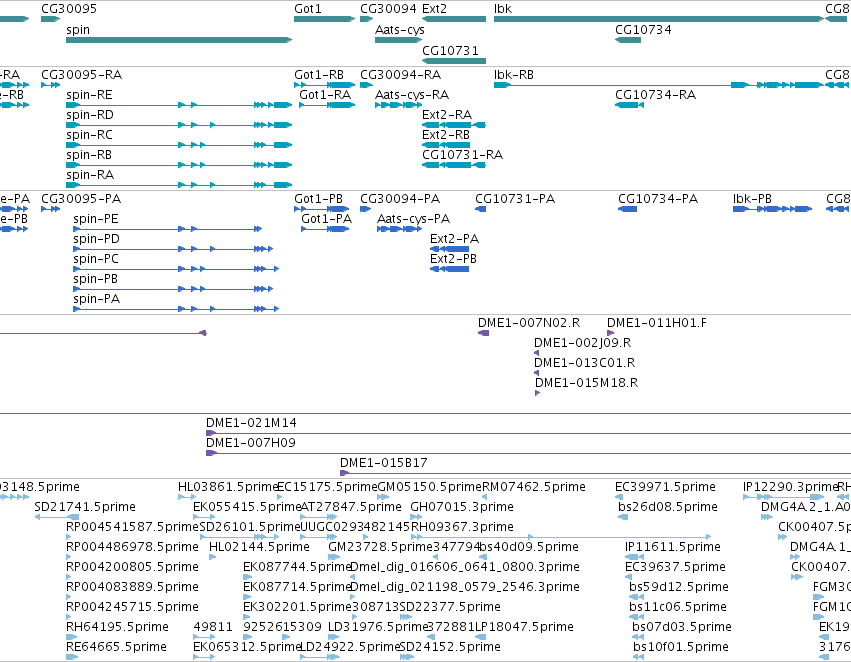Select transcript spin-RB
This screenshot has height=662, width=851.
tap(89, 155)
